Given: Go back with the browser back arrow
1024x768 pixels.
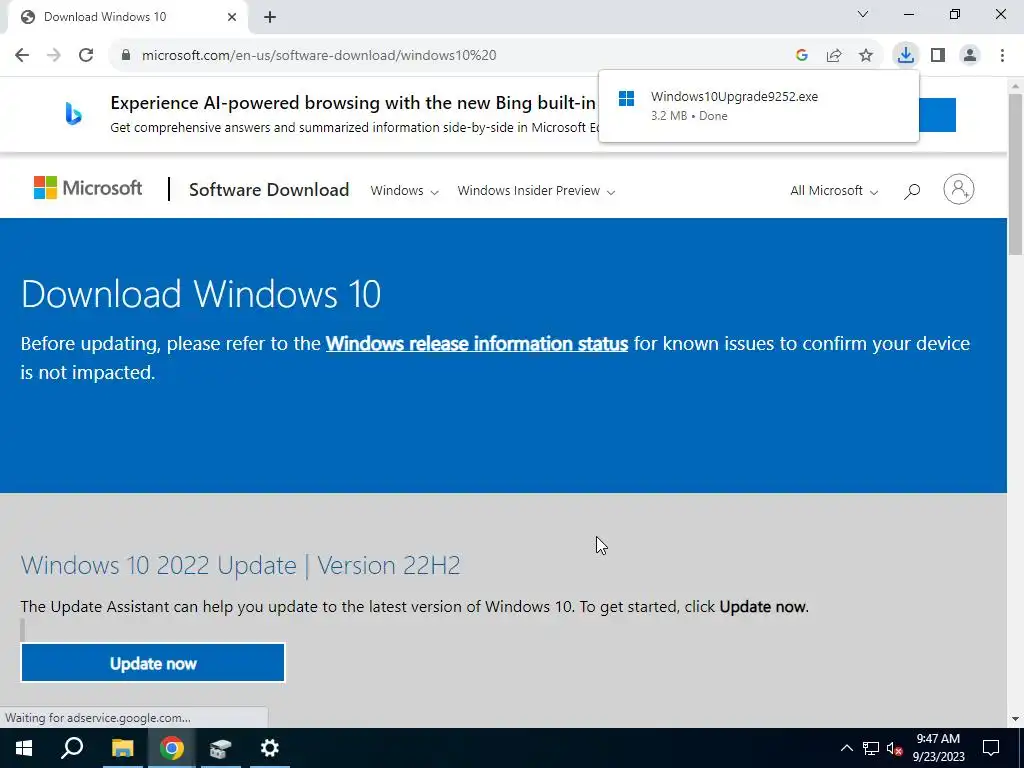Looking at the screenshot, I should 22,56.
